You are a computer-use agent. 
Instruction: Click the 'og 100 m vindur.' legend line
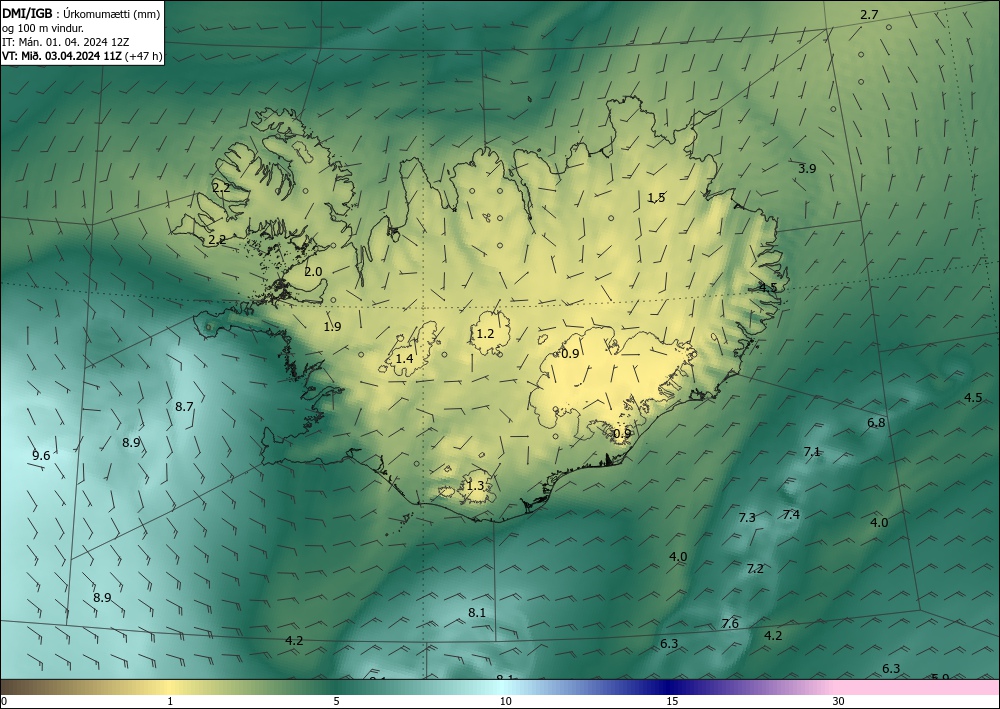point(43,28)
